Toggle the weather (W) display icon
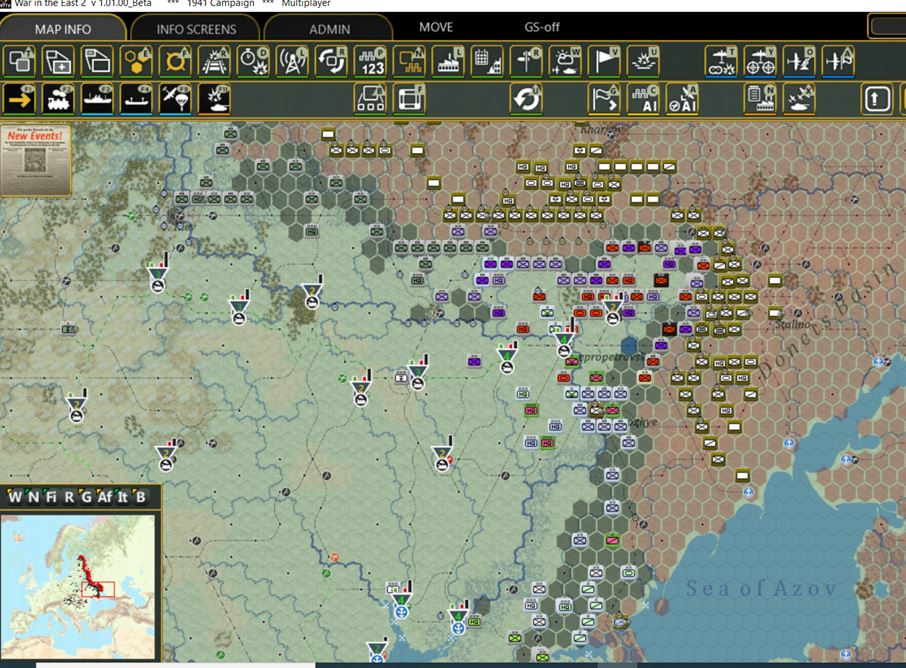This screenshot has width=906, height=668. [565, 61]
